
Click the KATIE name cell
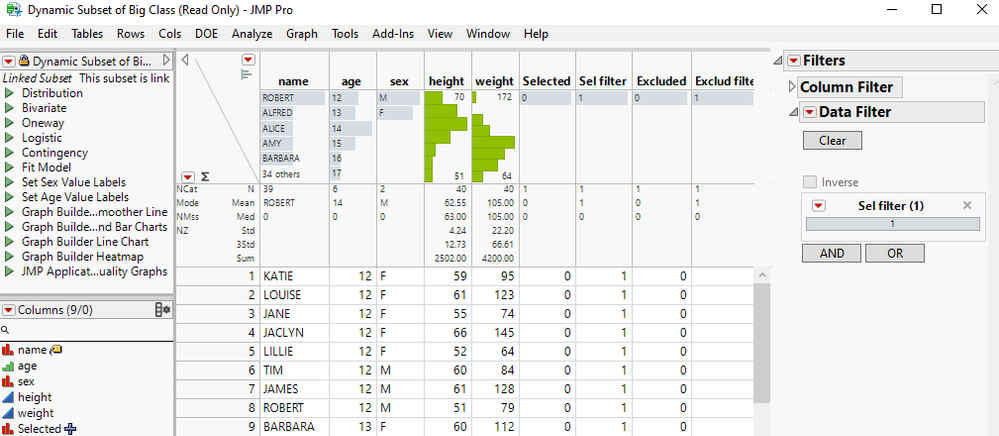(295, 277)
